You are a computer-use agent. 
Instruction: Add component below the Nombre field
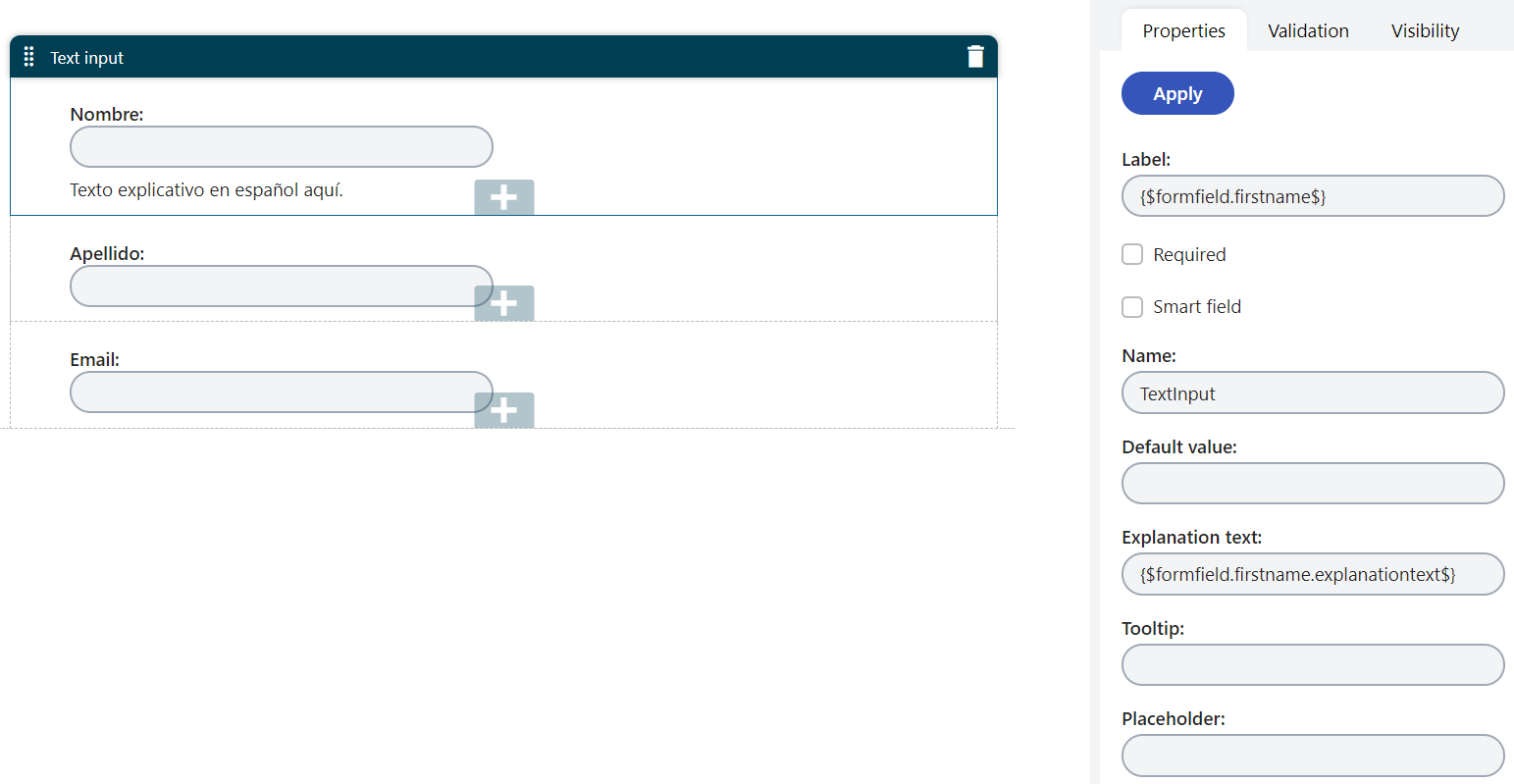[504, 197]
